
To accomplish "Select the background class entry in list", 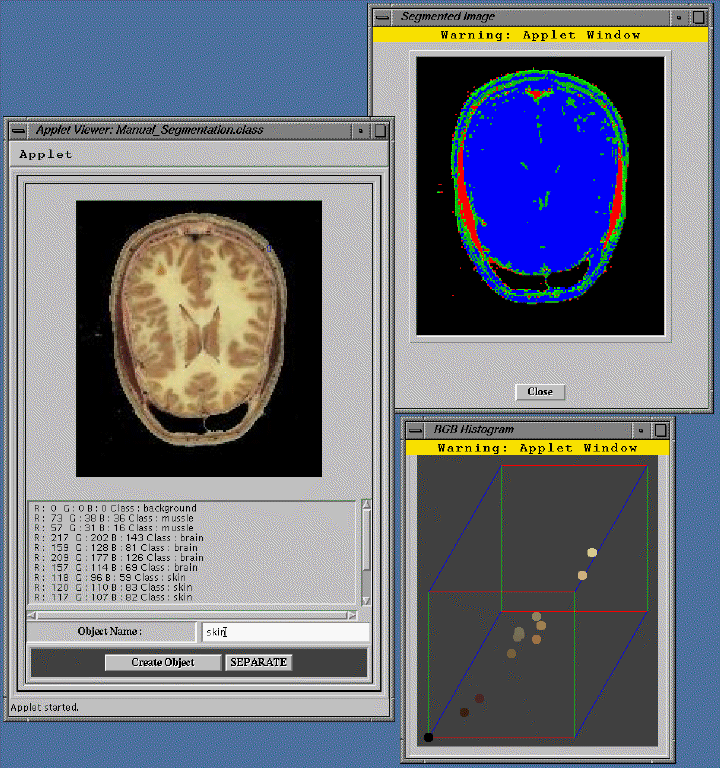I will (115, 508).
